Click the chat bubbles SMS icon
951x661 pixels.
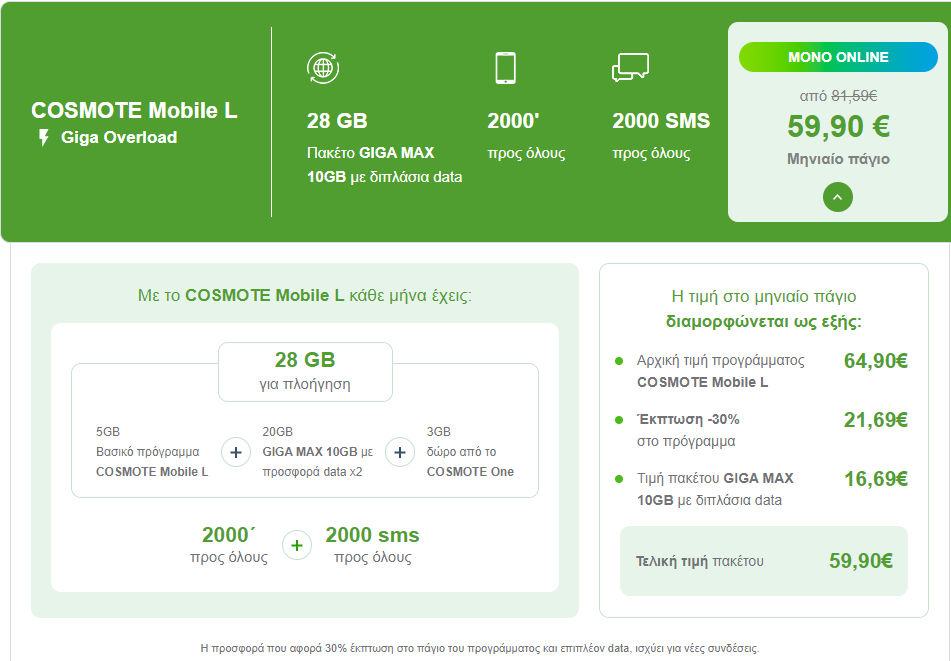(x=630, y=67)
